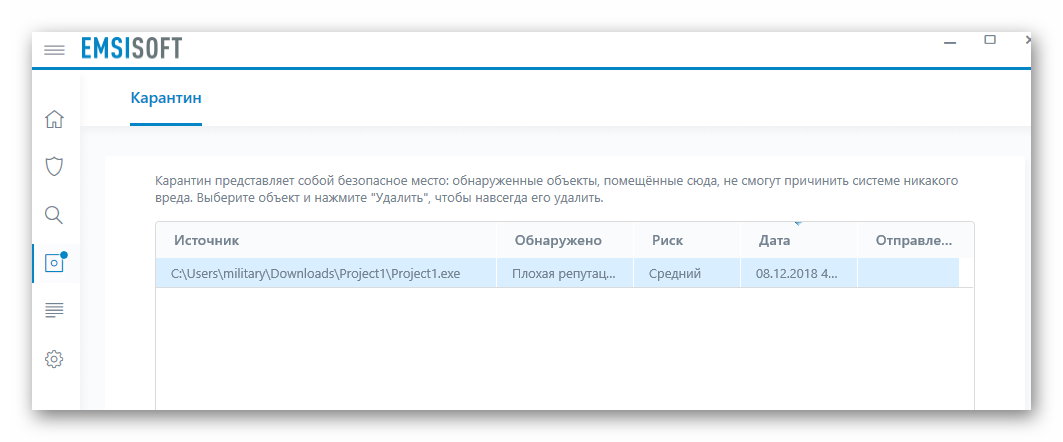
Task: Click the 08.12.2018 date cell
Action: 799,274
